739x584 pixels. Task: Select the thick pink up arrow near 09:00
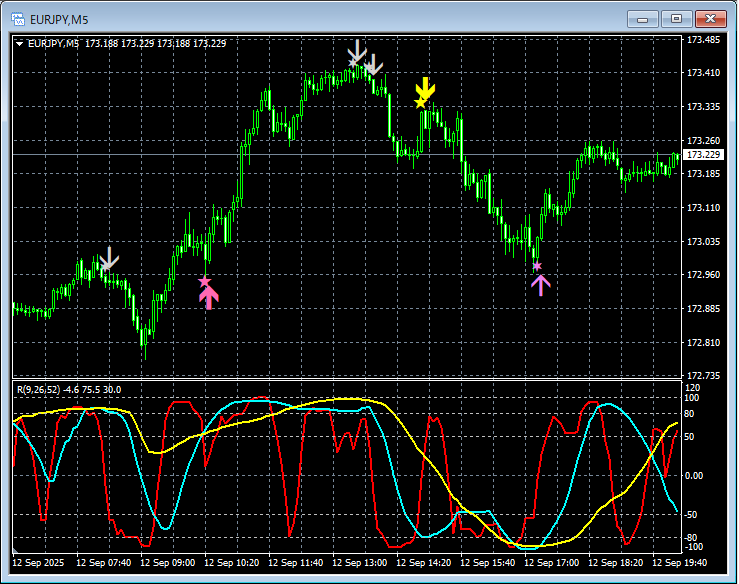(208, 298)
